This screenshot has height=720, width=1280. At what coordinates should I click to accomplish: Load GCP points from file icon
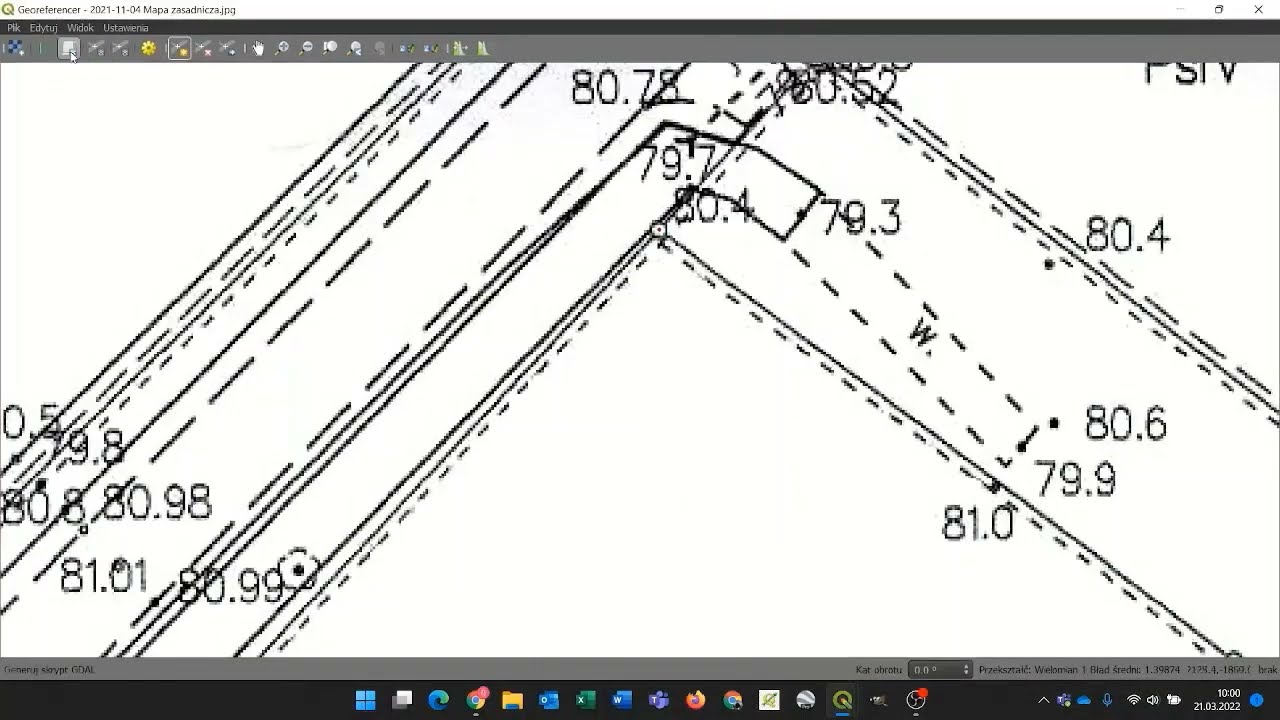click(96, 48)
